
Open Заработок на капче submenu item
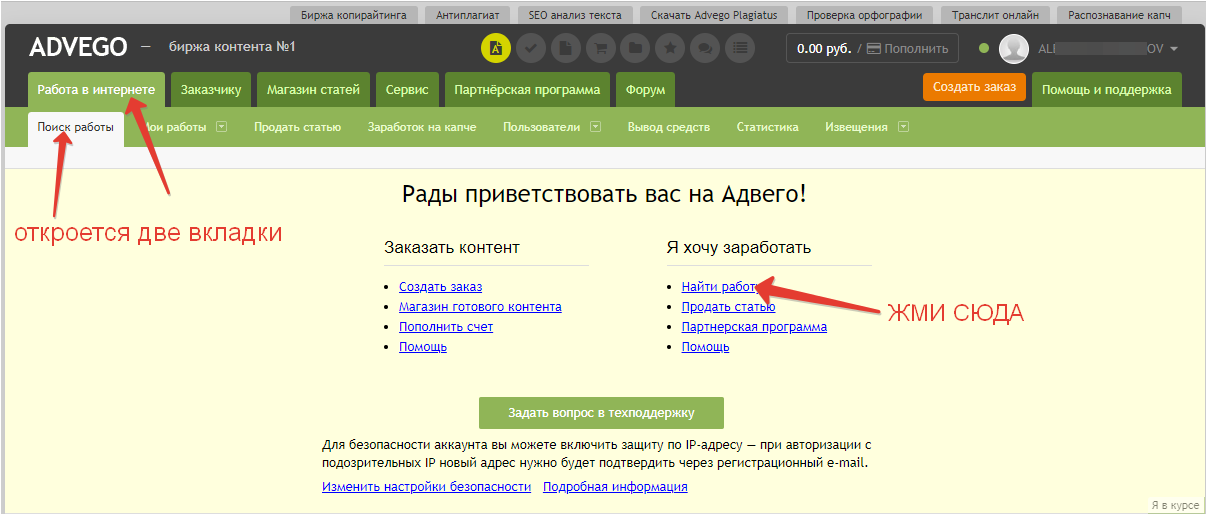coord(421,127)
